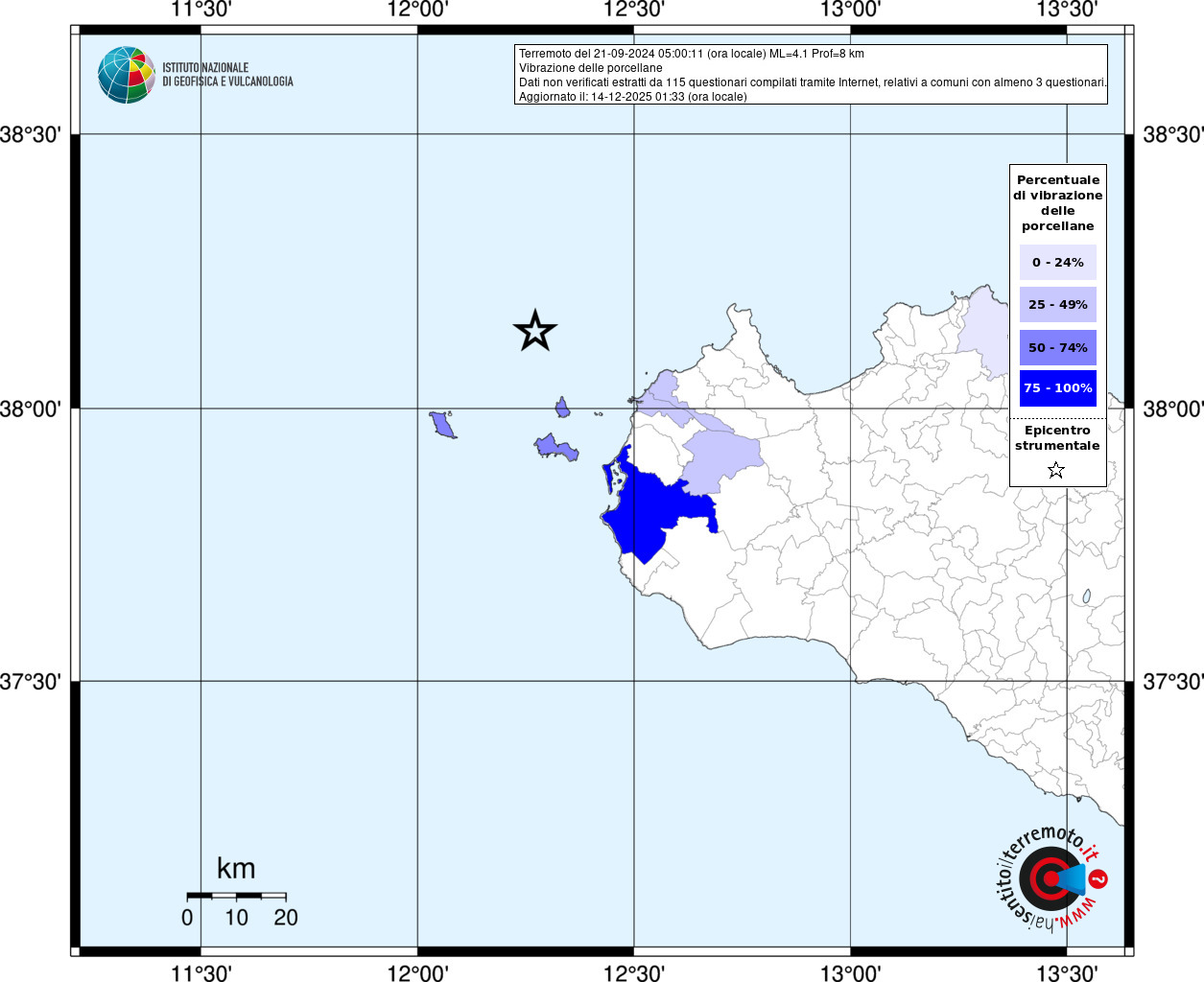Click the bottom axis label 13°30'
The height and width of the screenshot is (982, 1204).
(1068, 972)
